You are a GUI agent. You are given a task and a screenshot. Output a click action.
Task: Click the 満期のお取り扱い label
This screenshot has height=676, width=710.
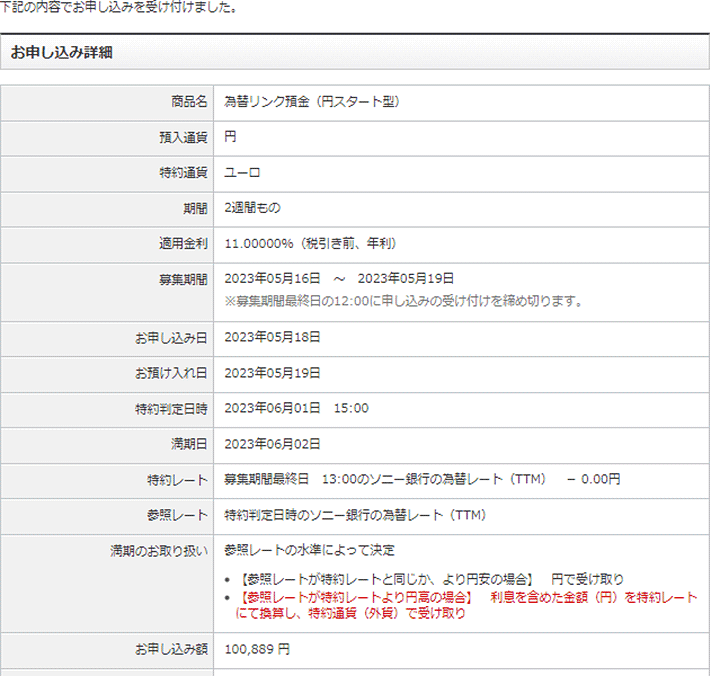(159, 551)
